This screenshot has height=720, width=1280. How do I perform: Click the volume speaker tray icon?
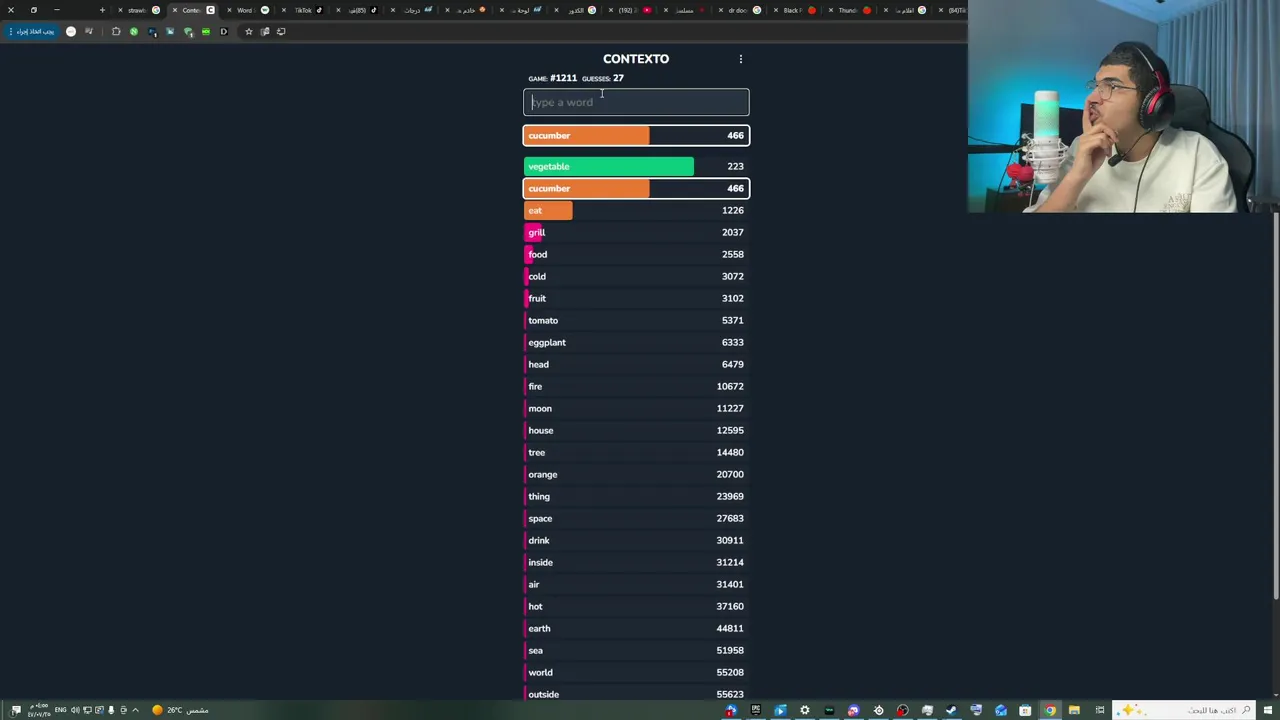75,710
